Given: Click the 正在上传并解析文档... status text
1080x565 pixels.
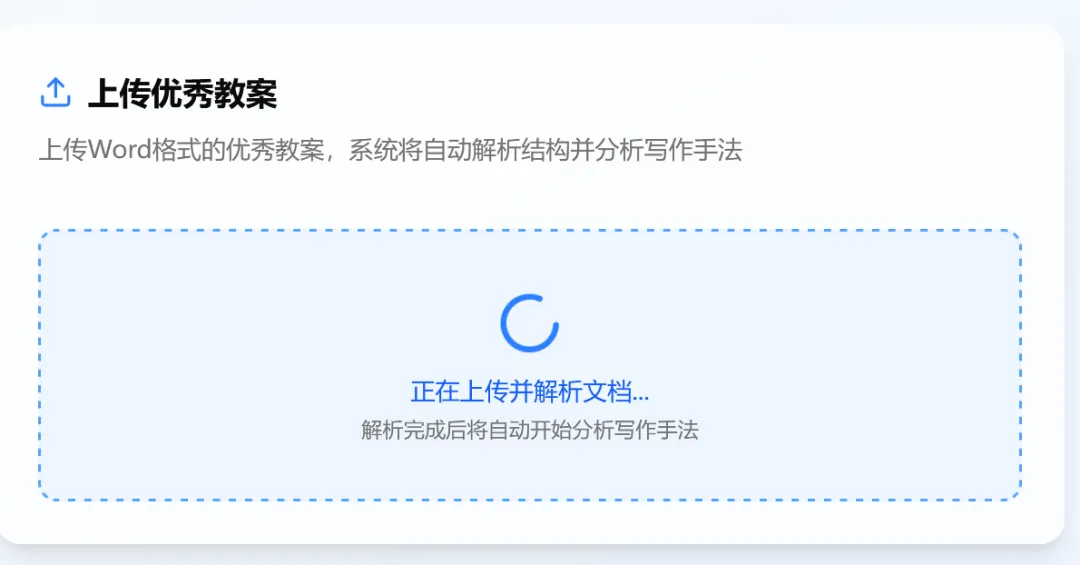Looking at the screenshot, I should [x=529, y=391].
